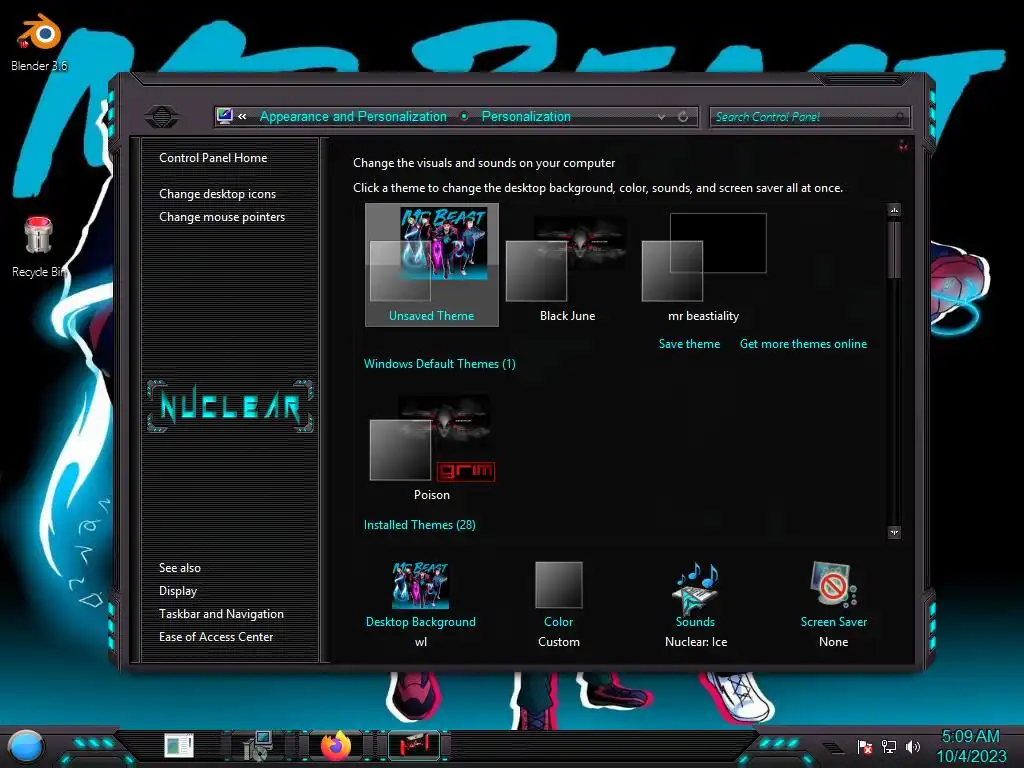Click the 'wl' background name text
Screen dimensions: 1024x768
421,642
